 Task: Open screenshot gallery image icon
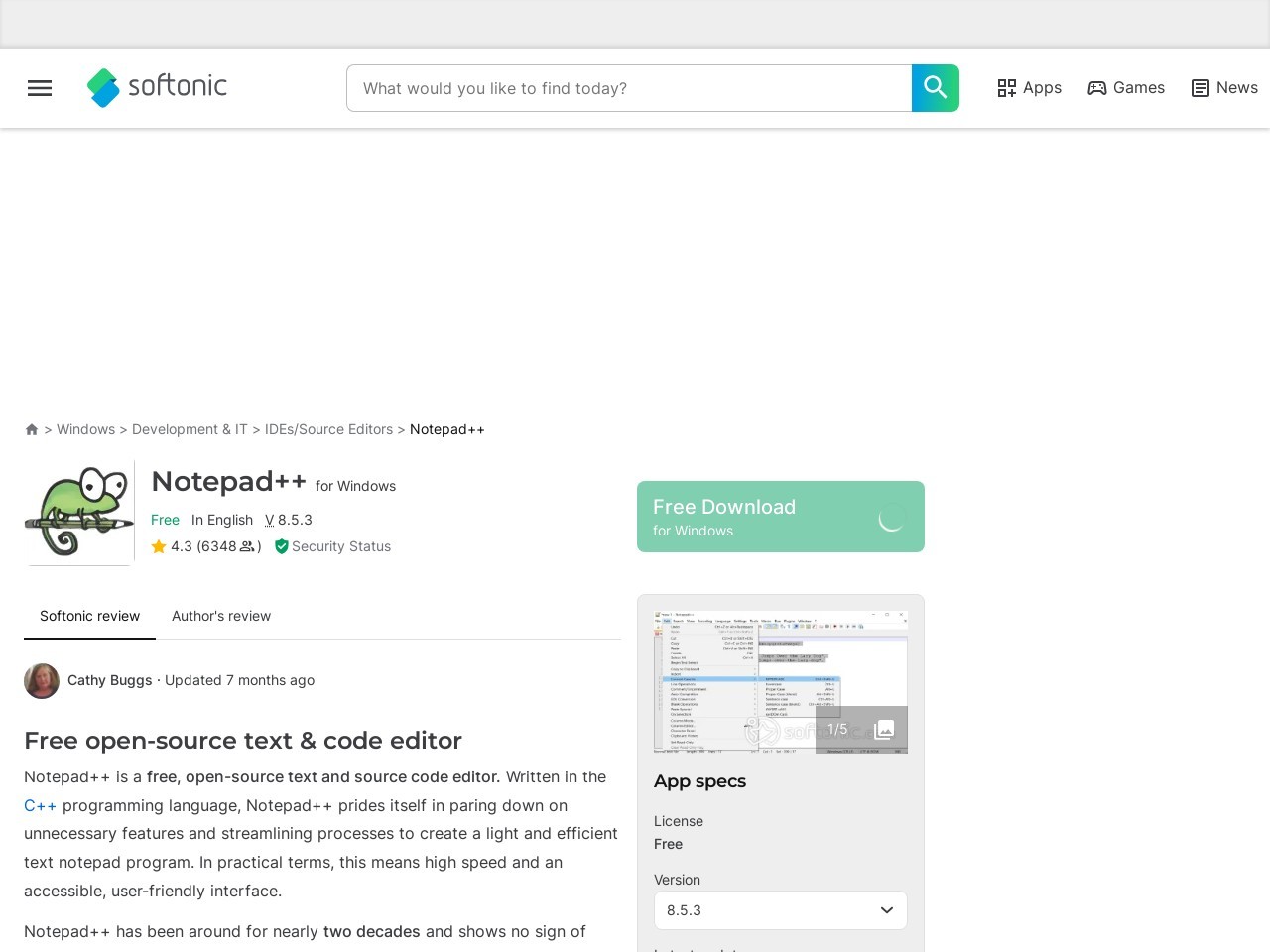pyautogui.click(x=884, y=730)
